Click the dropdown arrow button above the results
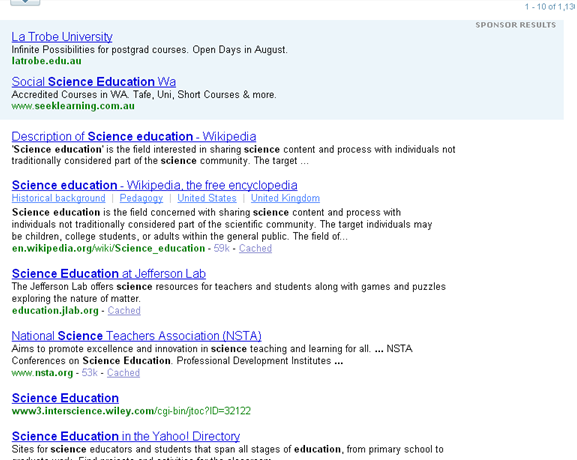The height and width of the screenshot is (460, 577). [25, 2]
